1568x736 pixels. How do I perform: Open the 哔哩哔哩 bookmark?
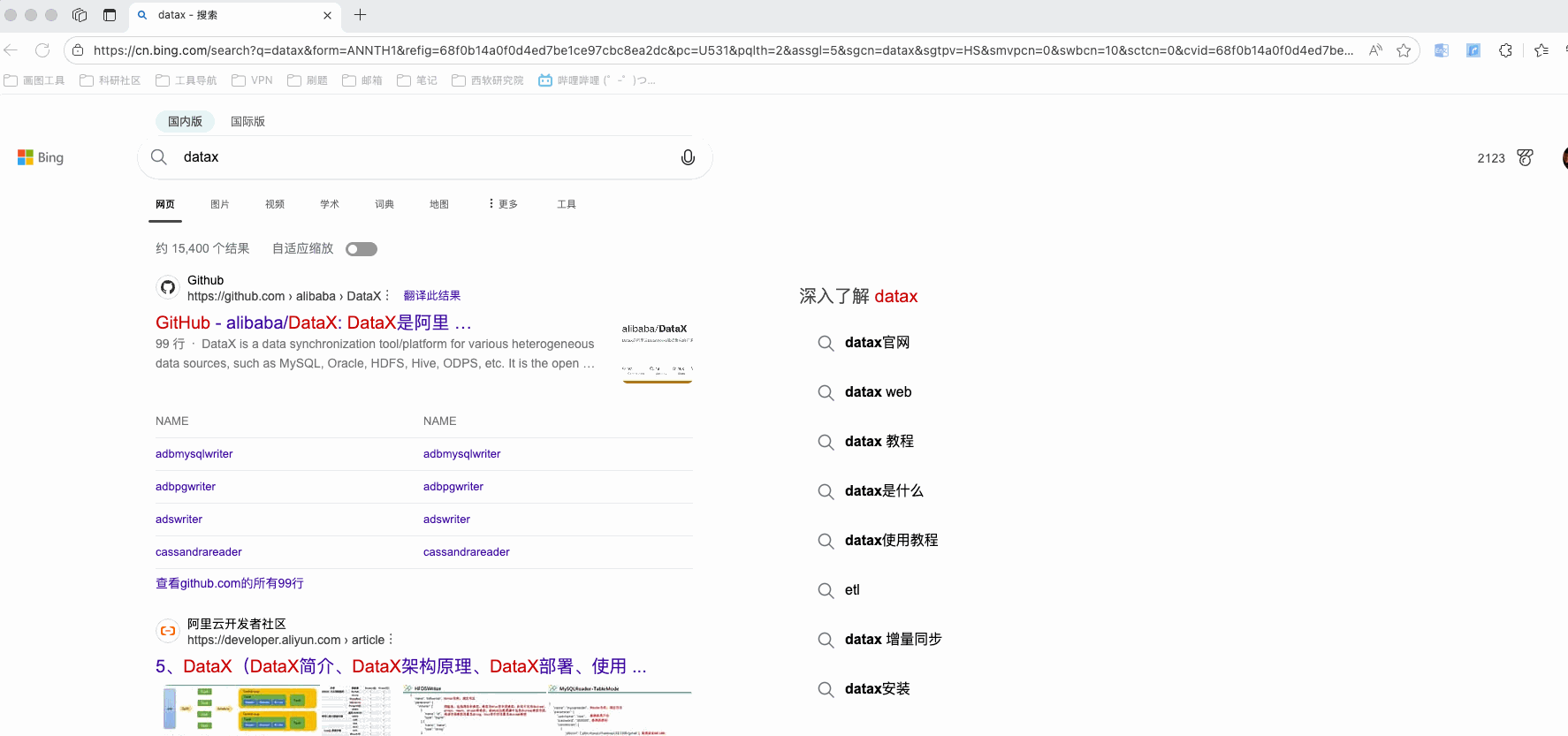(x=597, y=80)
